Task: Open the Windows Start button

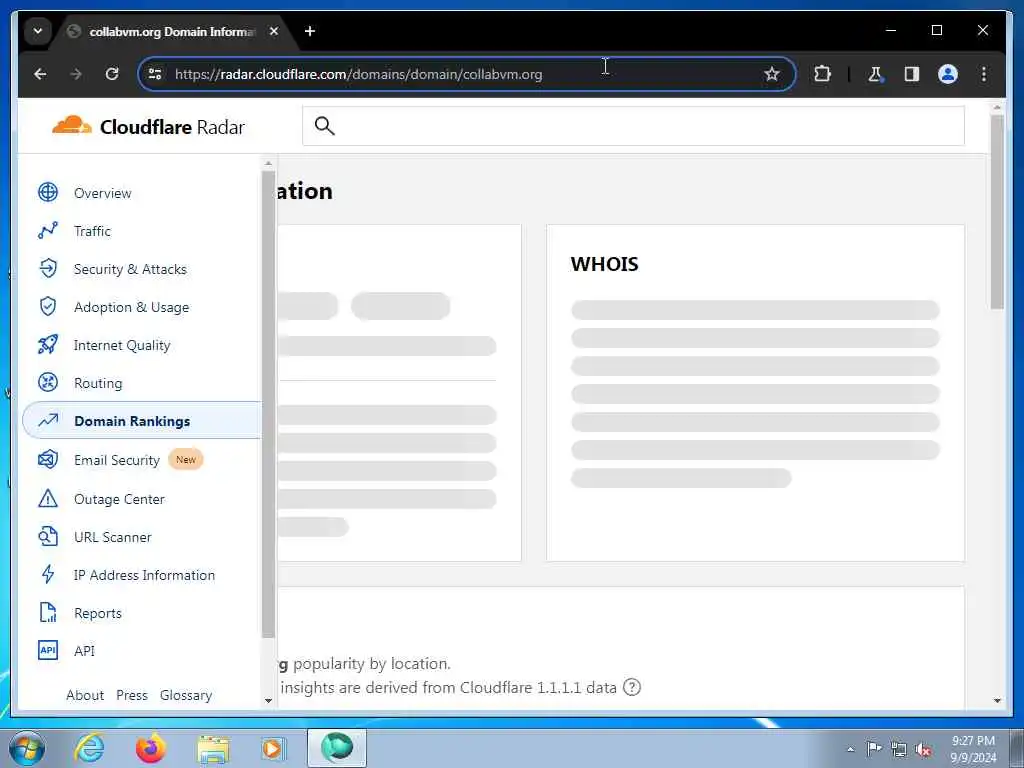Action: tap(27, 748)
